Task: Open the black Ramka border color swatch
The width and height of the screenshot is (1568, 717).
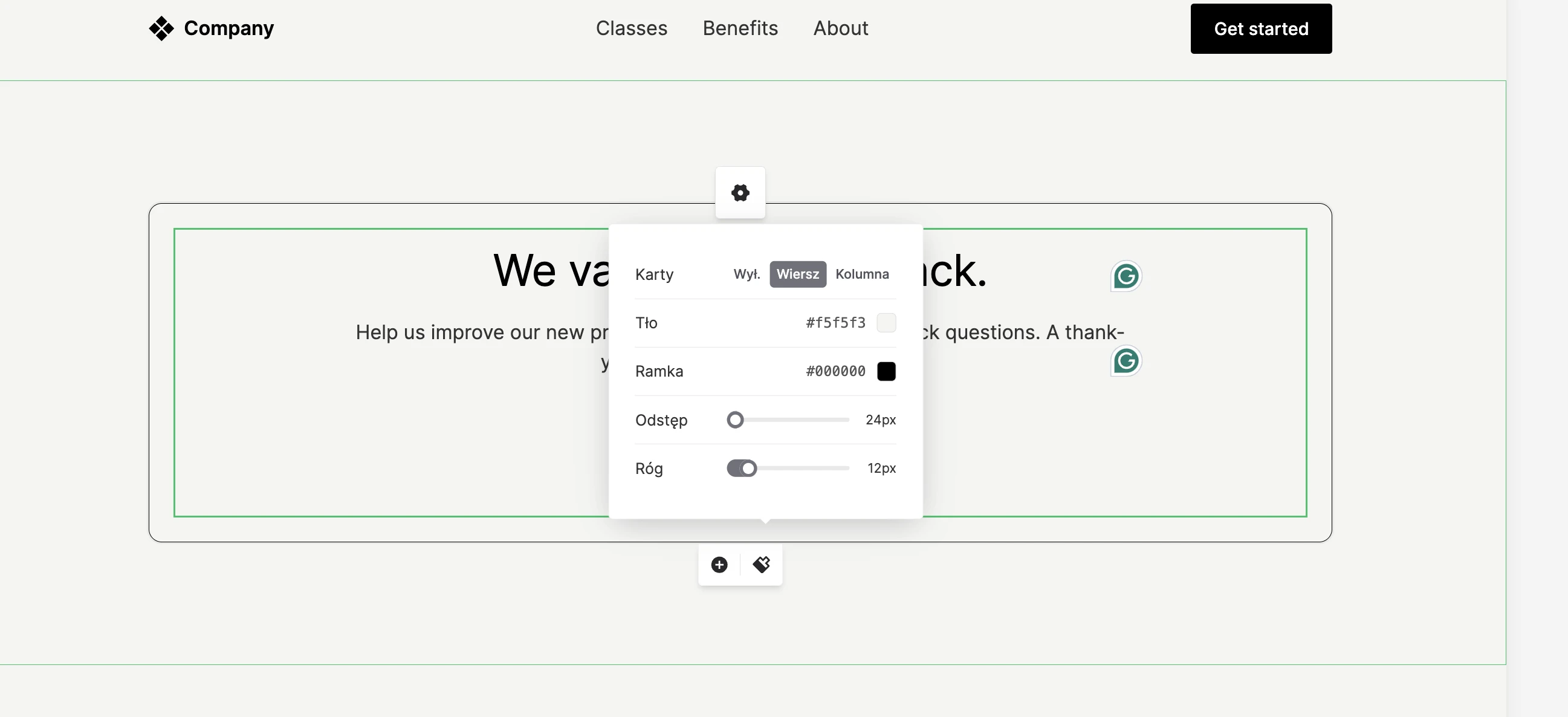Action: (886, 371)
